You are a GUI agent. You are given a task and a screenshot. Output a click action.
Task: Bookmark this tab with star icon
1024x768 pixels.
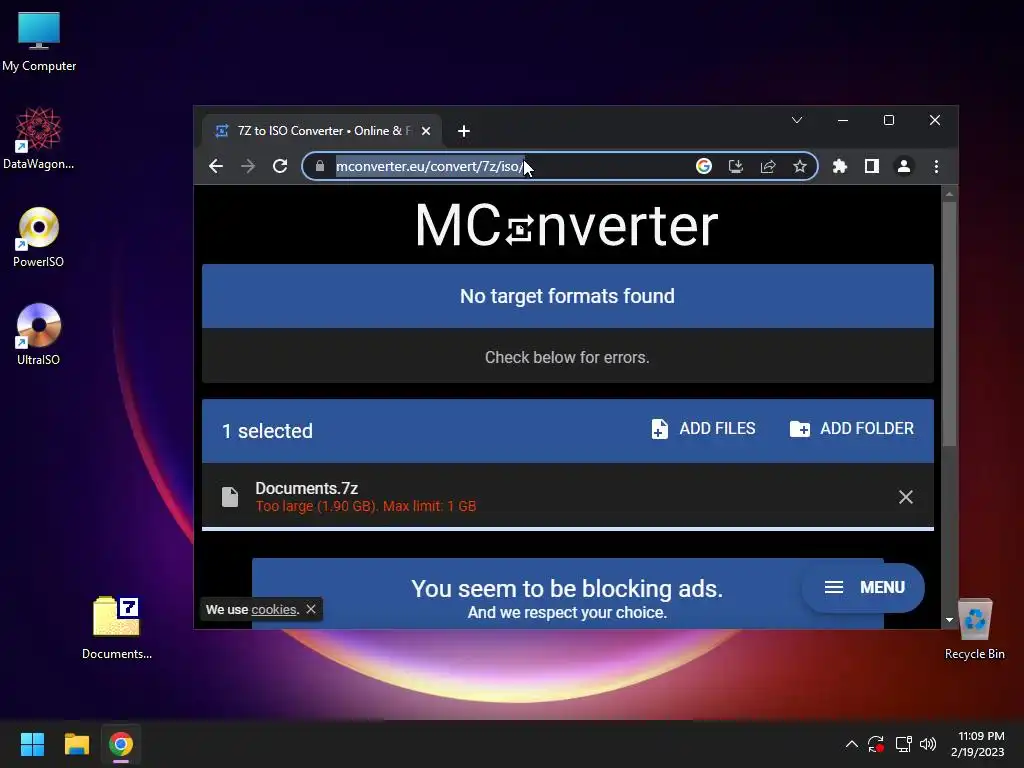800,166
